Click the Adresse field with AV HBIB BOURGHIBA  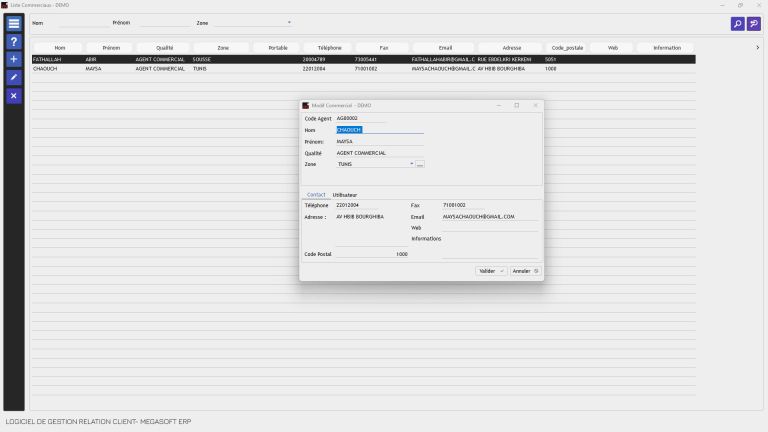tap(371, 230)
